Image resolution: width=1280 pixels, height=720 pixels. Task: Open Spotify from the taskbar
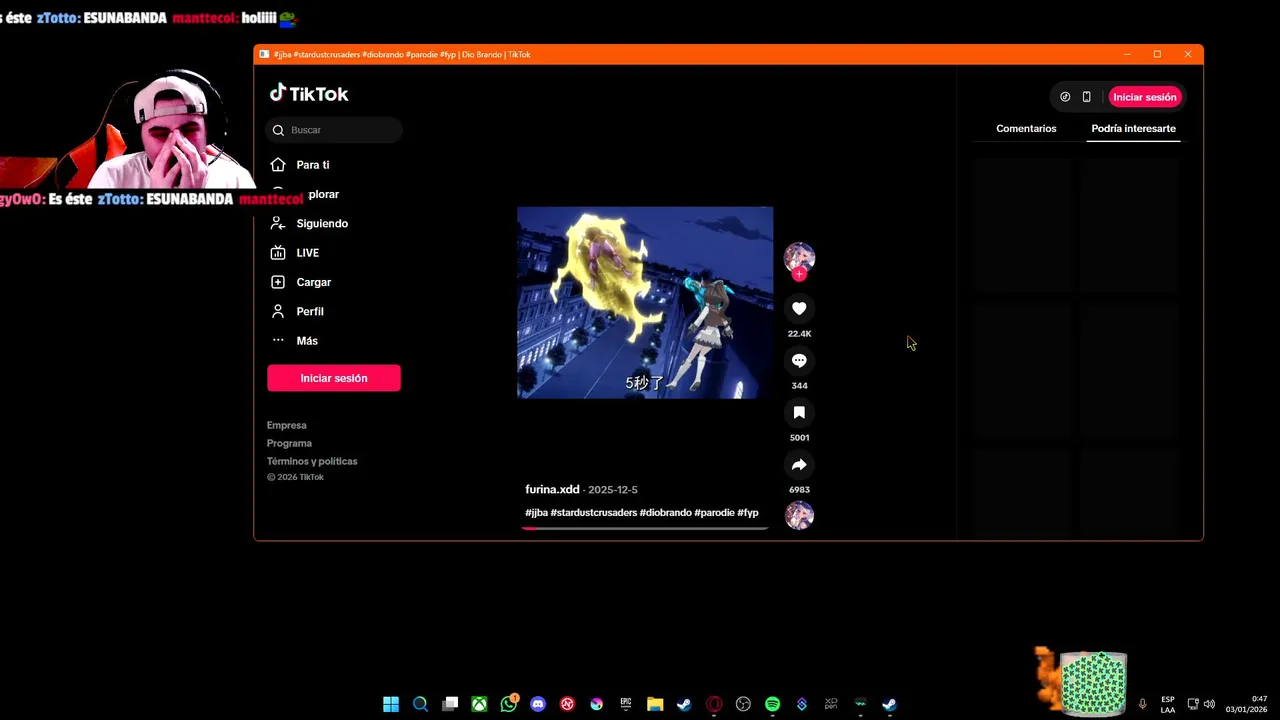(772, 704)
